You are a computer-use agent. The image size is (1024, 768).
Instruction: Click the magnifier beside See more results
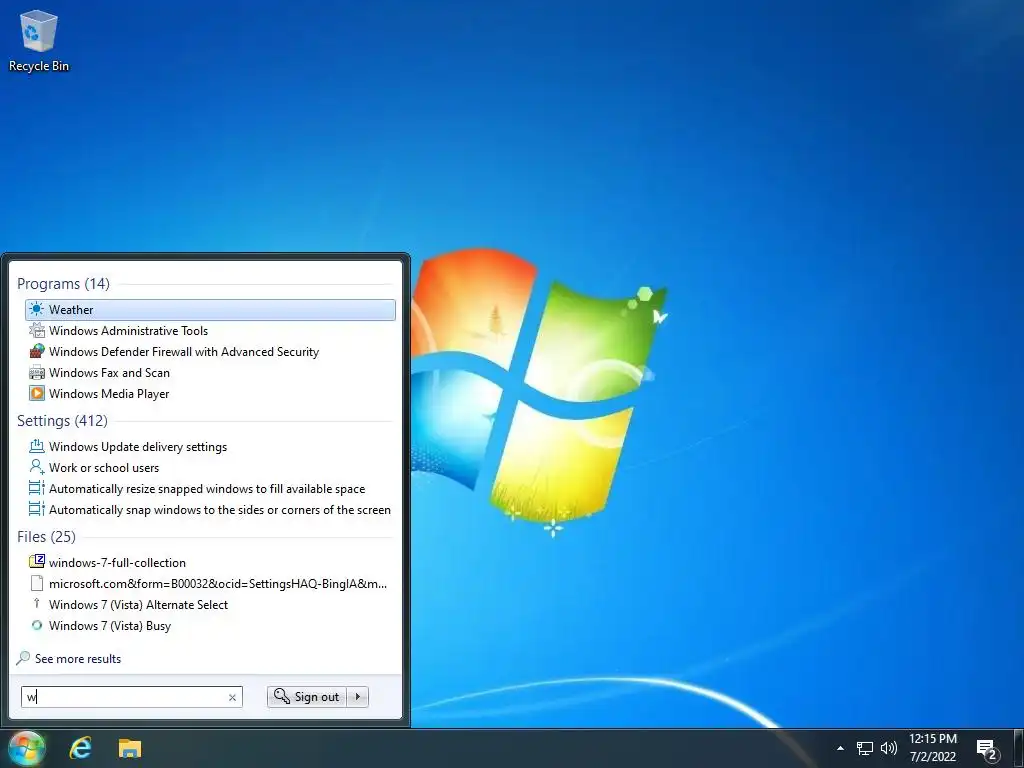23,658
